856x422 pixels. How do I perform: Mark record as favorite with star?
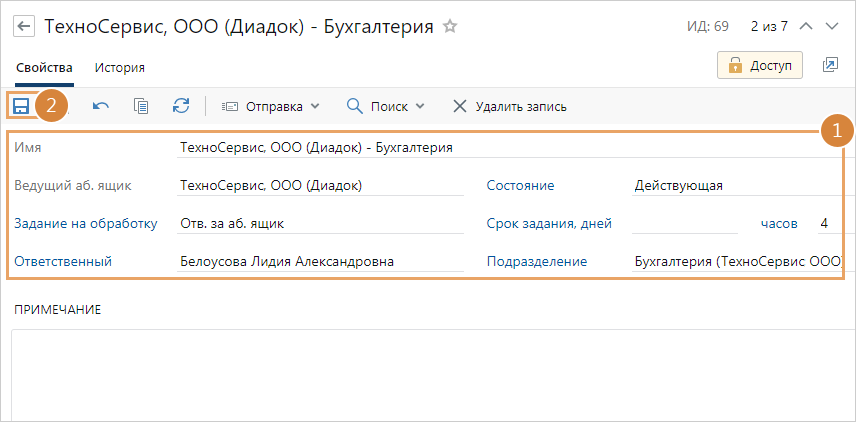450,27
